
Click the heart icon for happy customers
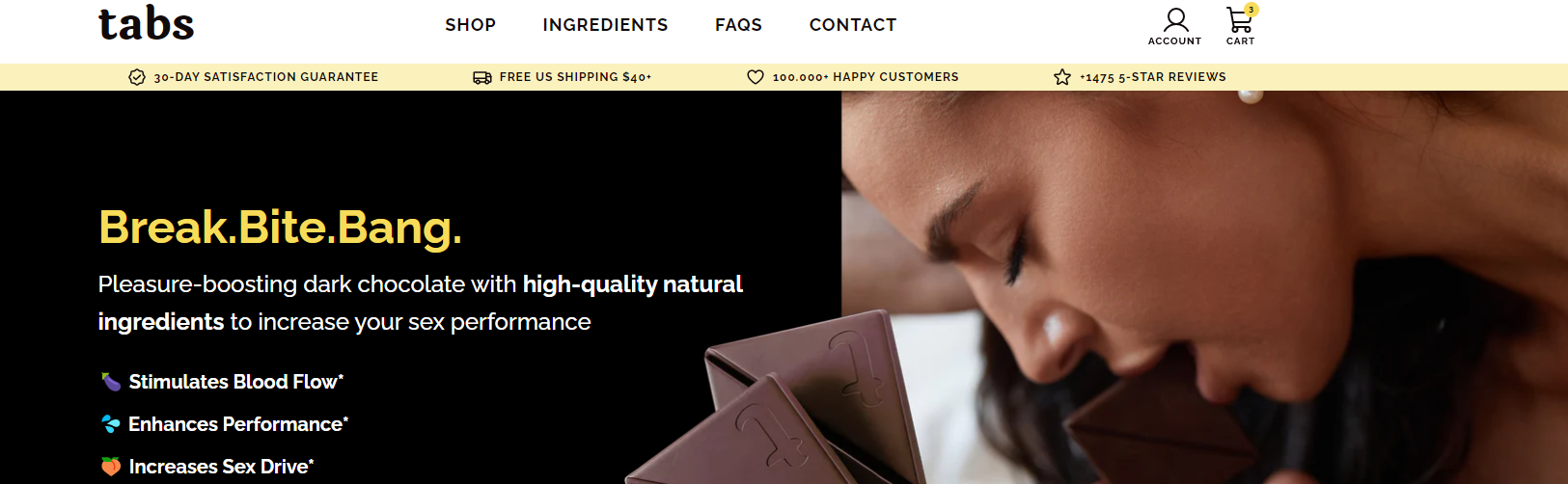pyautogui.click(x=756, y=77)
